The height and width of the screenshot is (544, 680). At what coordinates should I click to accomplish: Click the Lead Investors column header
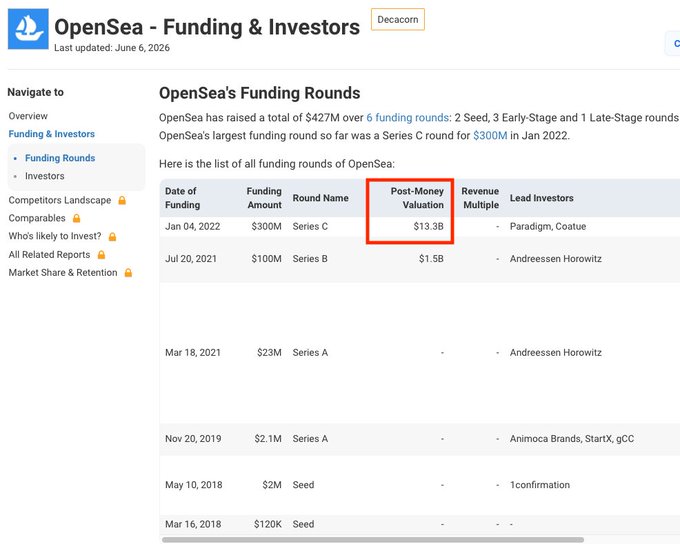pyautogui.click(x=542, y=198)
